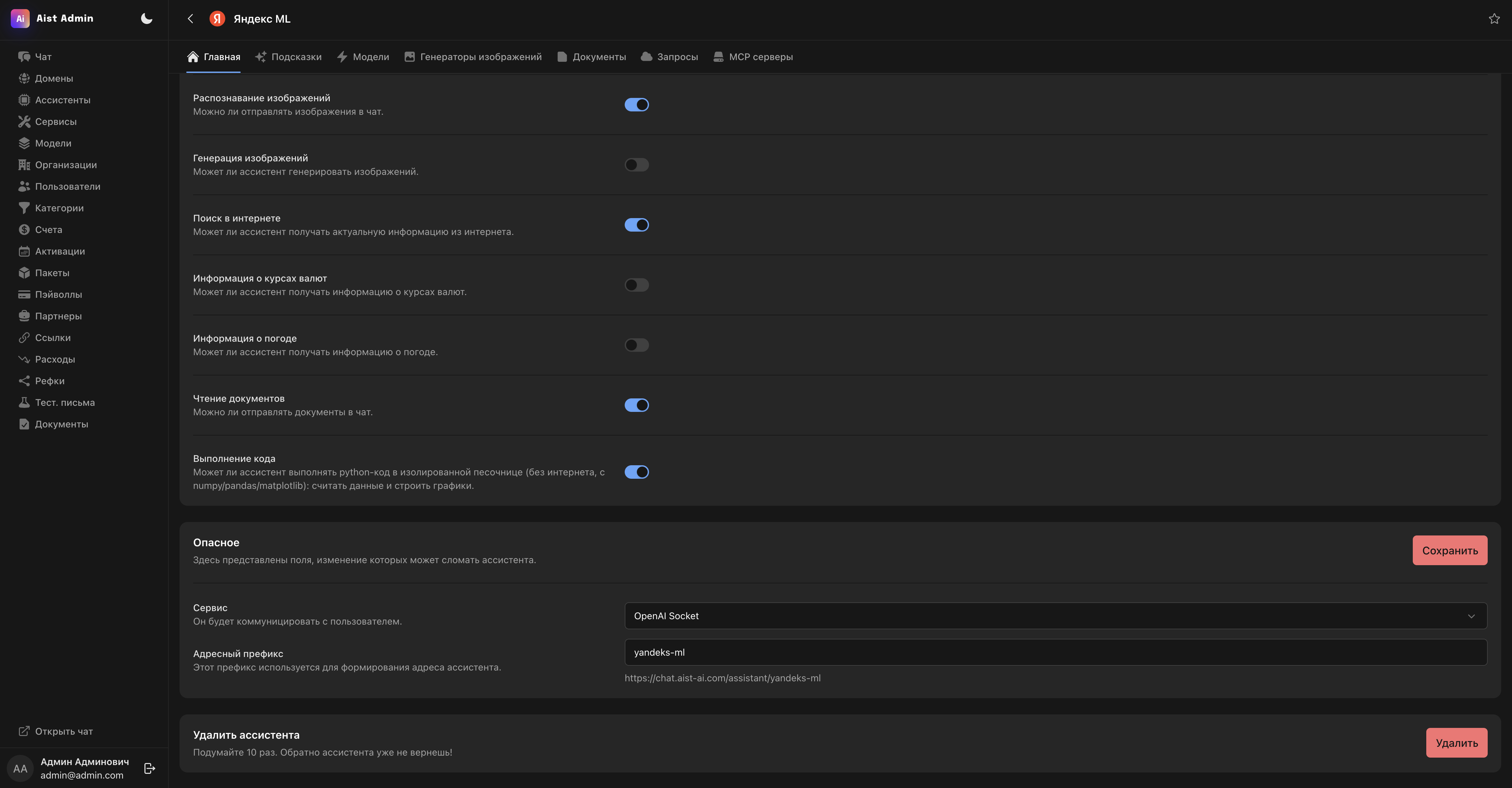
Task: Open Сервисы tools icon in sidebar
Action: [x=24, y=122]
